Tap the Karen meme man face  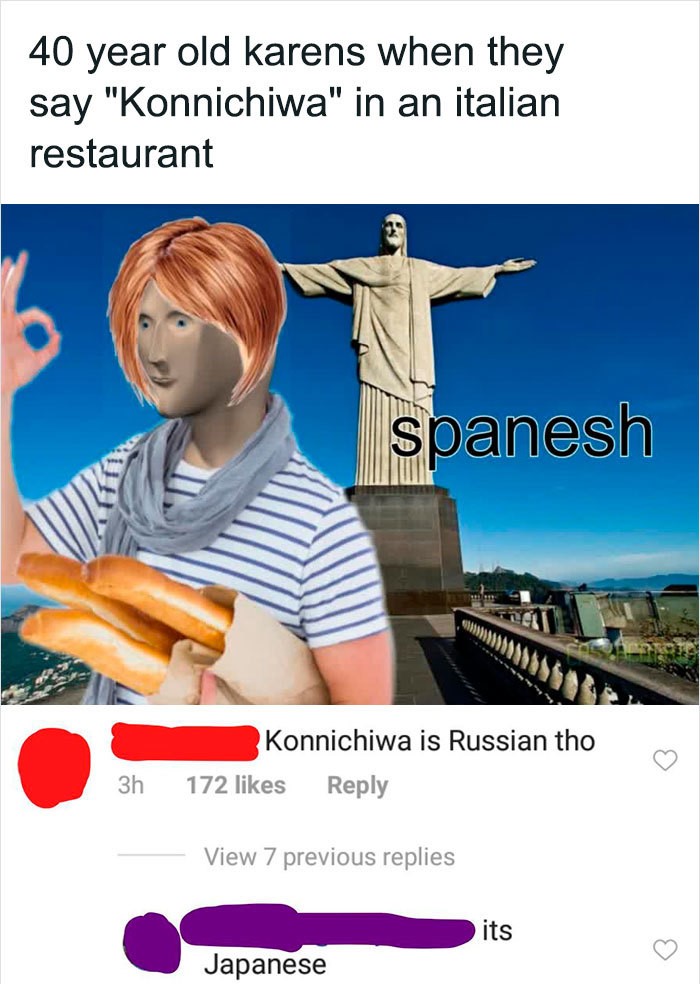pos(186,356)
